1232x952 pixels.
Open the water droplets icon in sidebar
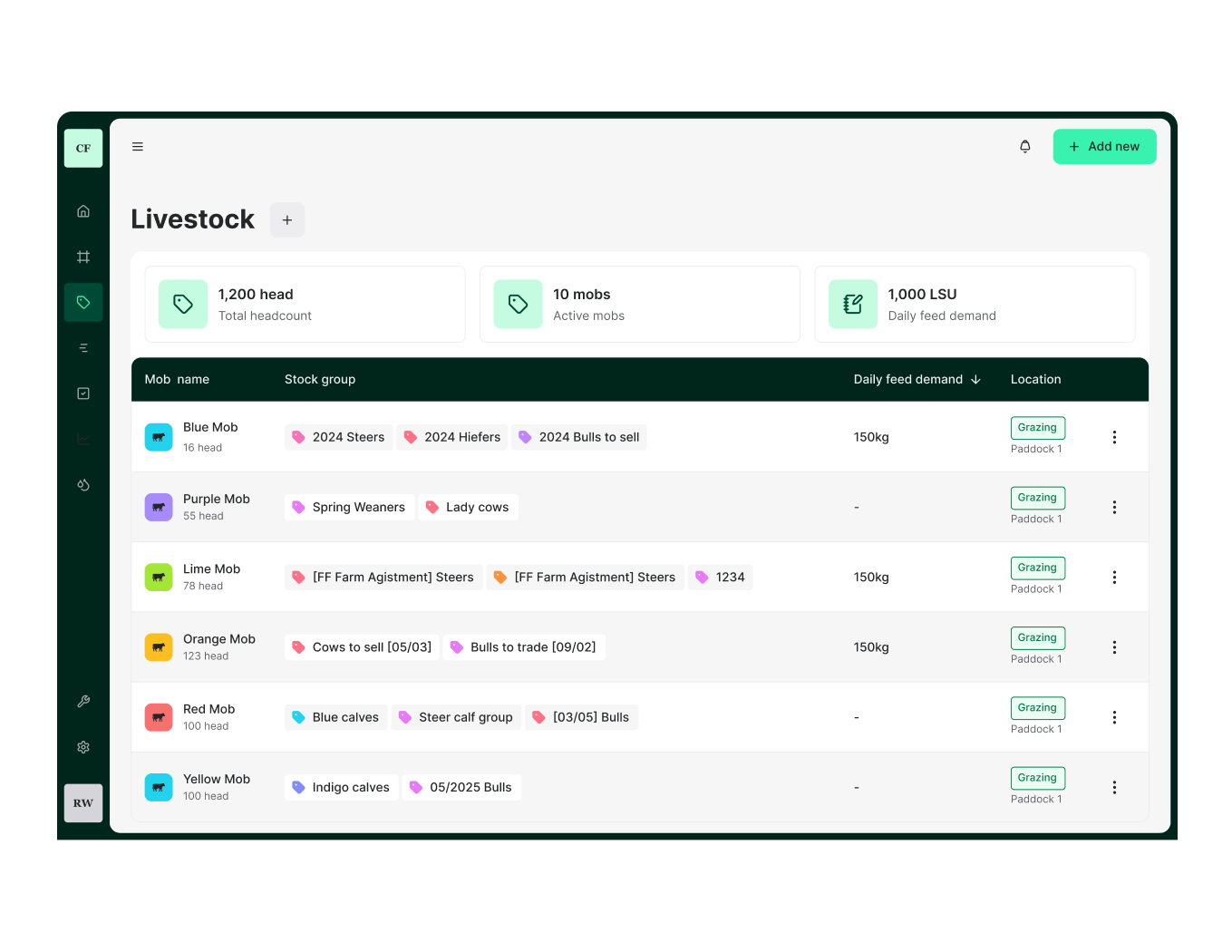83,485
